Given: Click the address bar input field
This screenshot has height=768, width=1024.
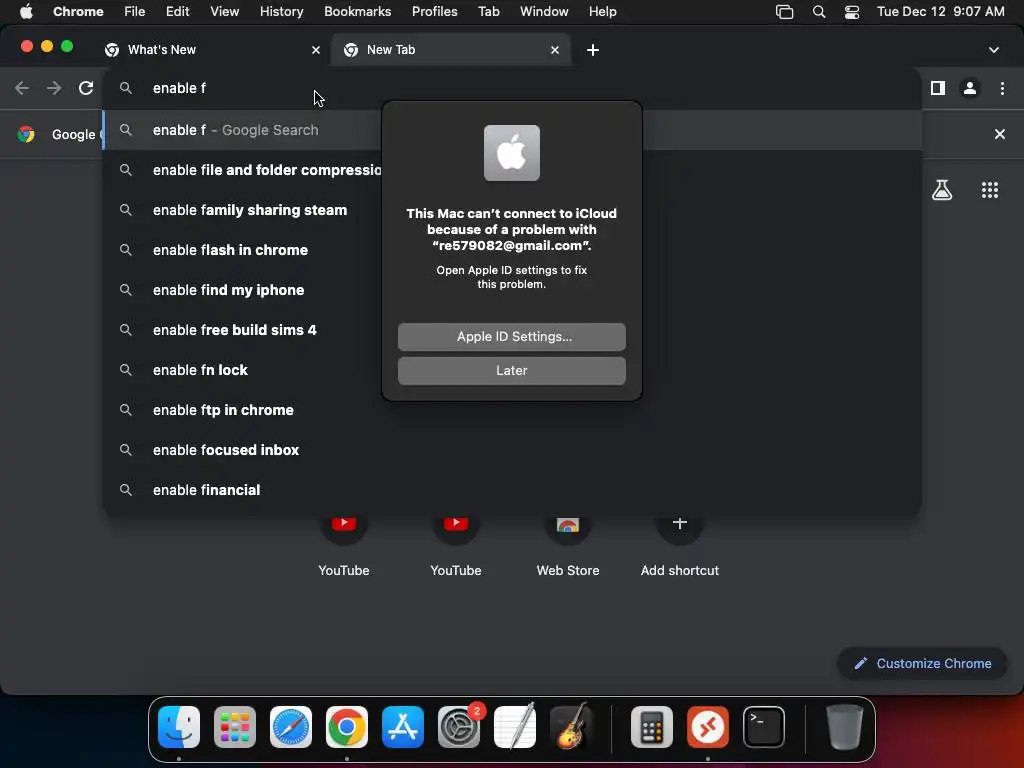Looking at the screenshot, I should pyautogui.click(x=512, y=88).
